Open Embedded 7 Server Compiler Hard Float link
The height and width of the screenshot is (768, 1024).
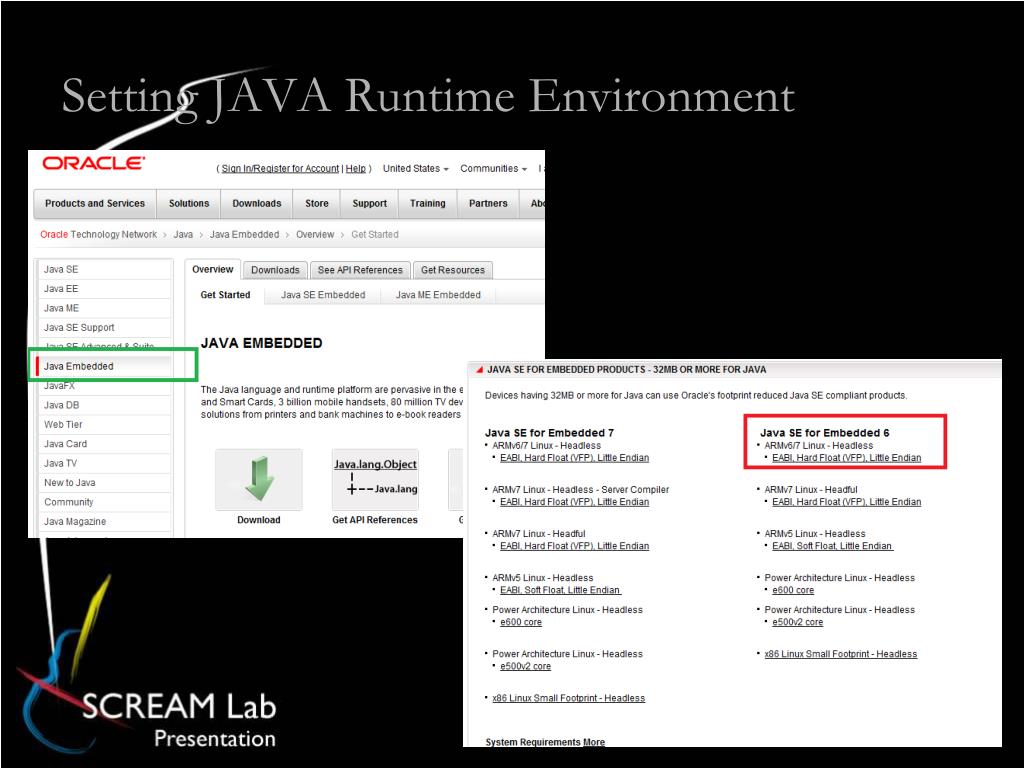pos(575,502)
